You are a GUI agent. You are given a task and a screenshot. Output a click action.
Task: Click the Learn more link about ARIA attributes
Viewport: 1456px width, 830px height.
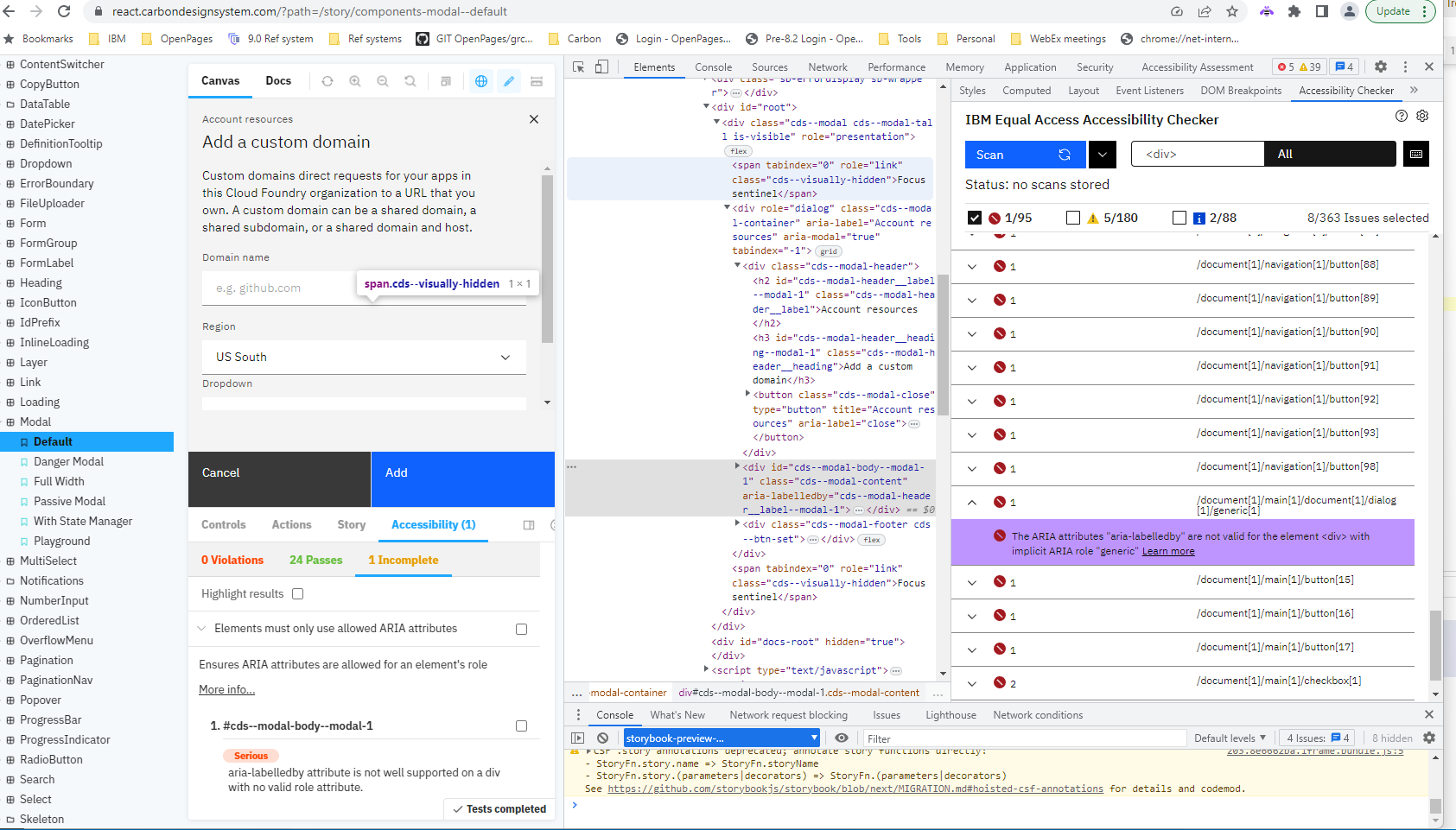click(1168, 551)
